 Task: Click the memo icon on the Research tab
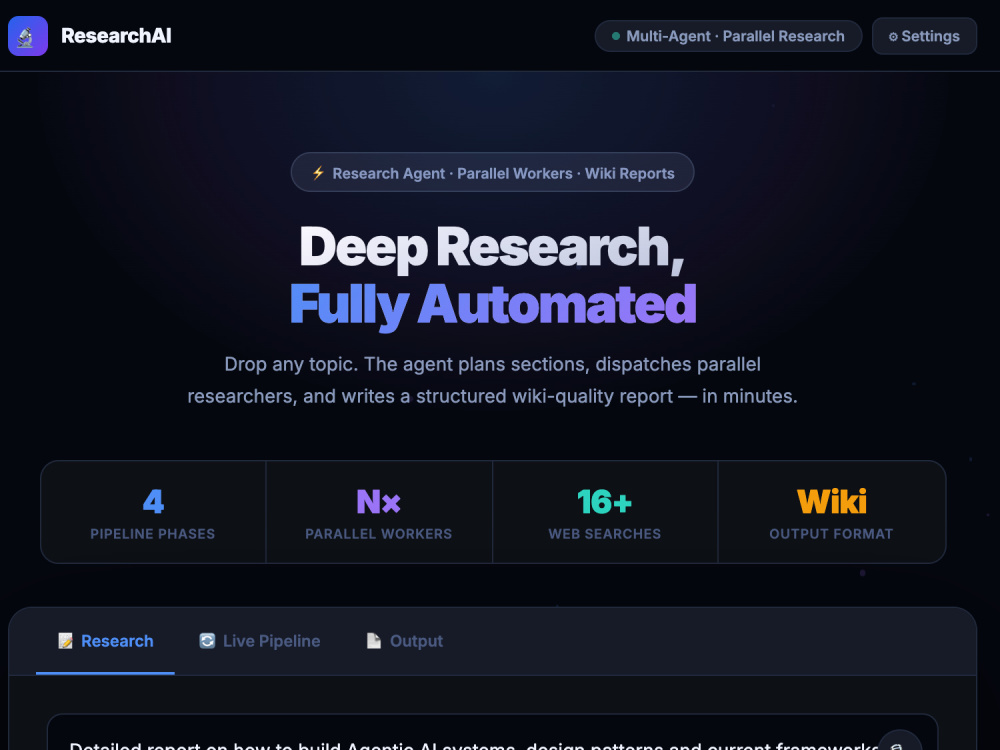[66, 641]
